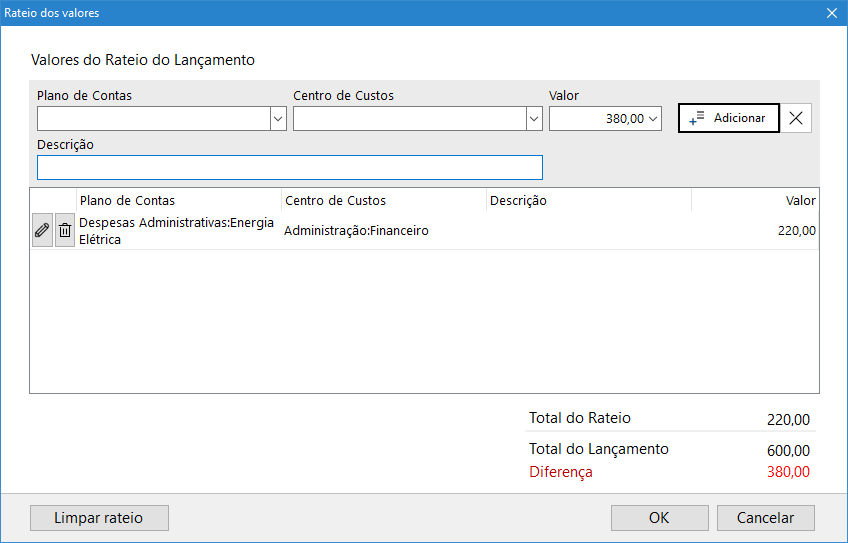This screenshot has width=848, height=543.
Task: Open the Plano de Contas dropdown arrow
Action: 278,118
